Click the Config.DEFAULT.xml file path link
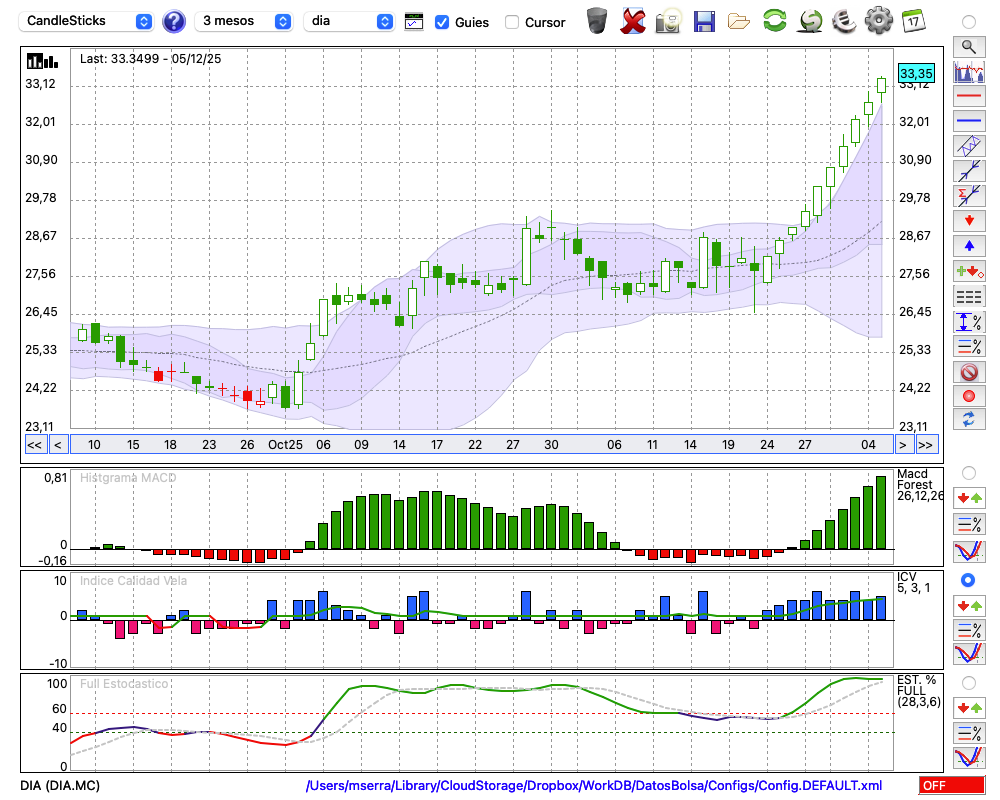Viewport: 1000px width, 800px height. tap(594, 786)
